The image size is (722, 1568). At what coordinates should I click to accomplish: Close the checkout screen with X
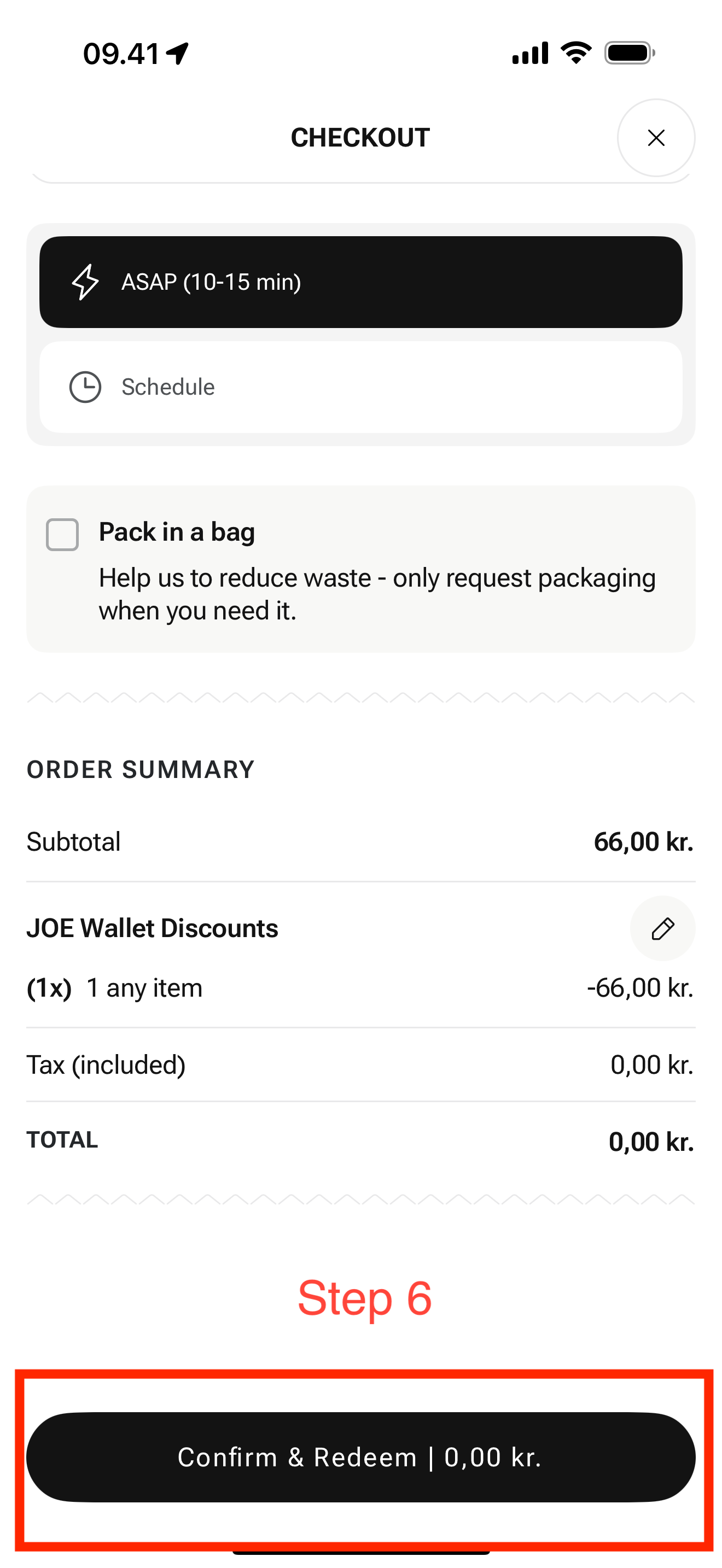click(x=656, y=138)
